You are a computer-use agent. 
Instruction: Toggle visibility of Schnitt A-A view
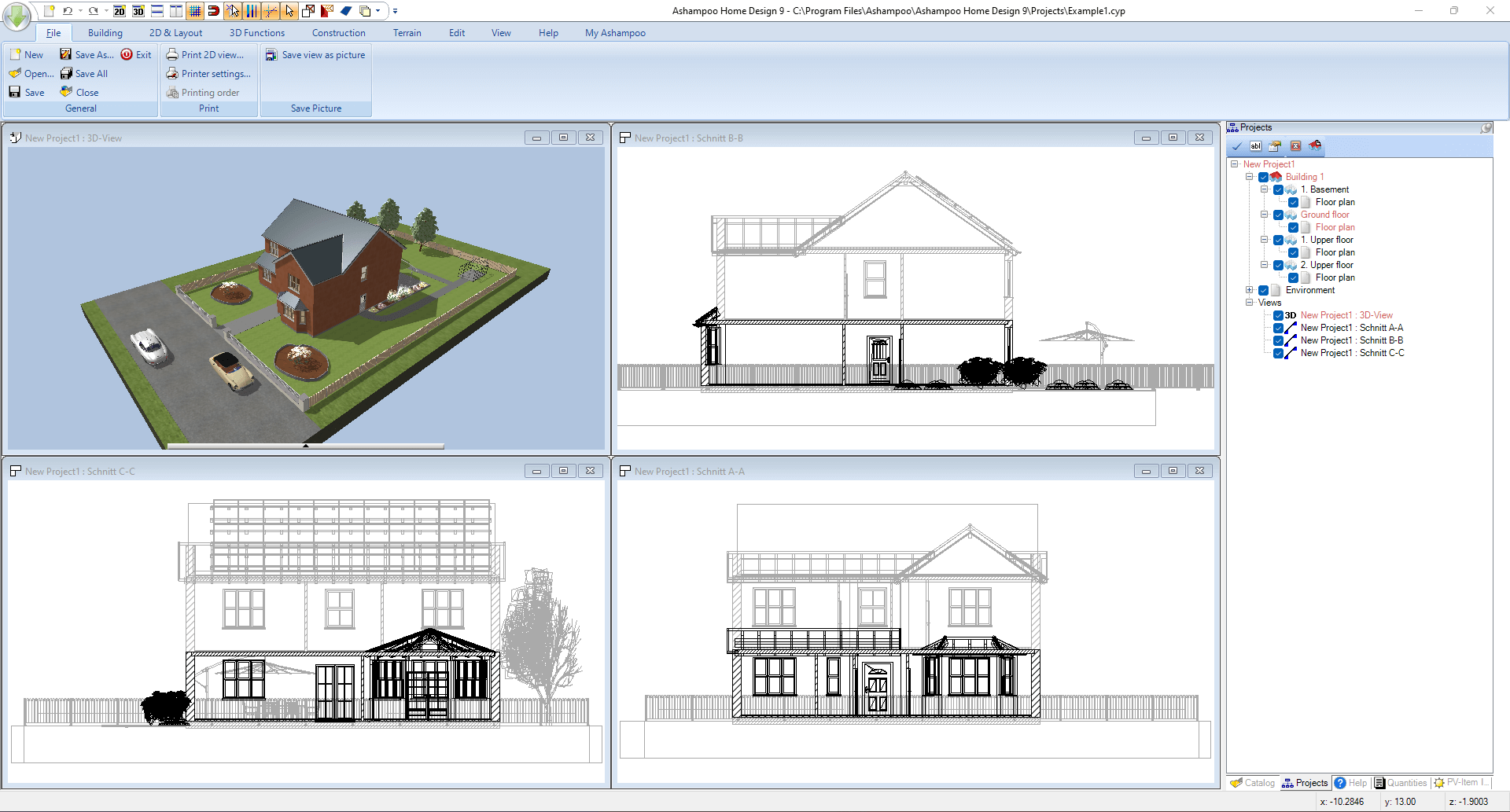click(x=1278, y=328)
